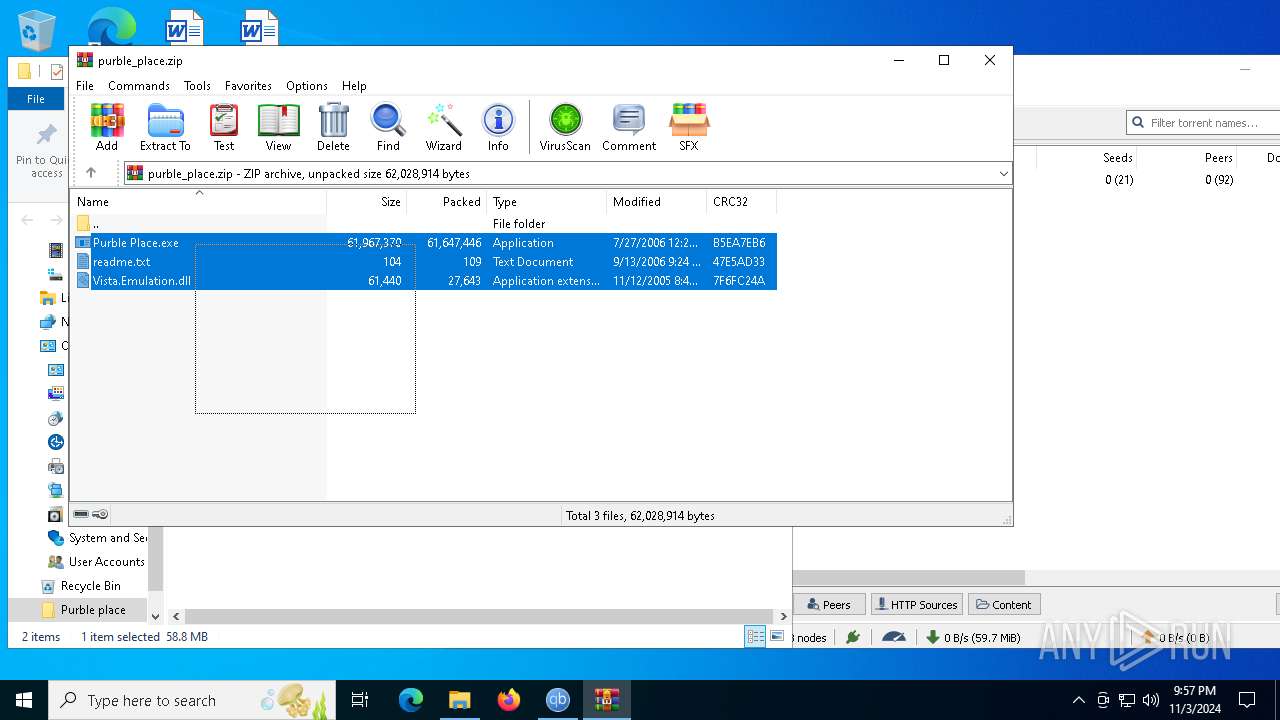This screenshot has width=1280, height=720.
Task: Launch the Wizard tool
Action: click(x=444, y=127)
